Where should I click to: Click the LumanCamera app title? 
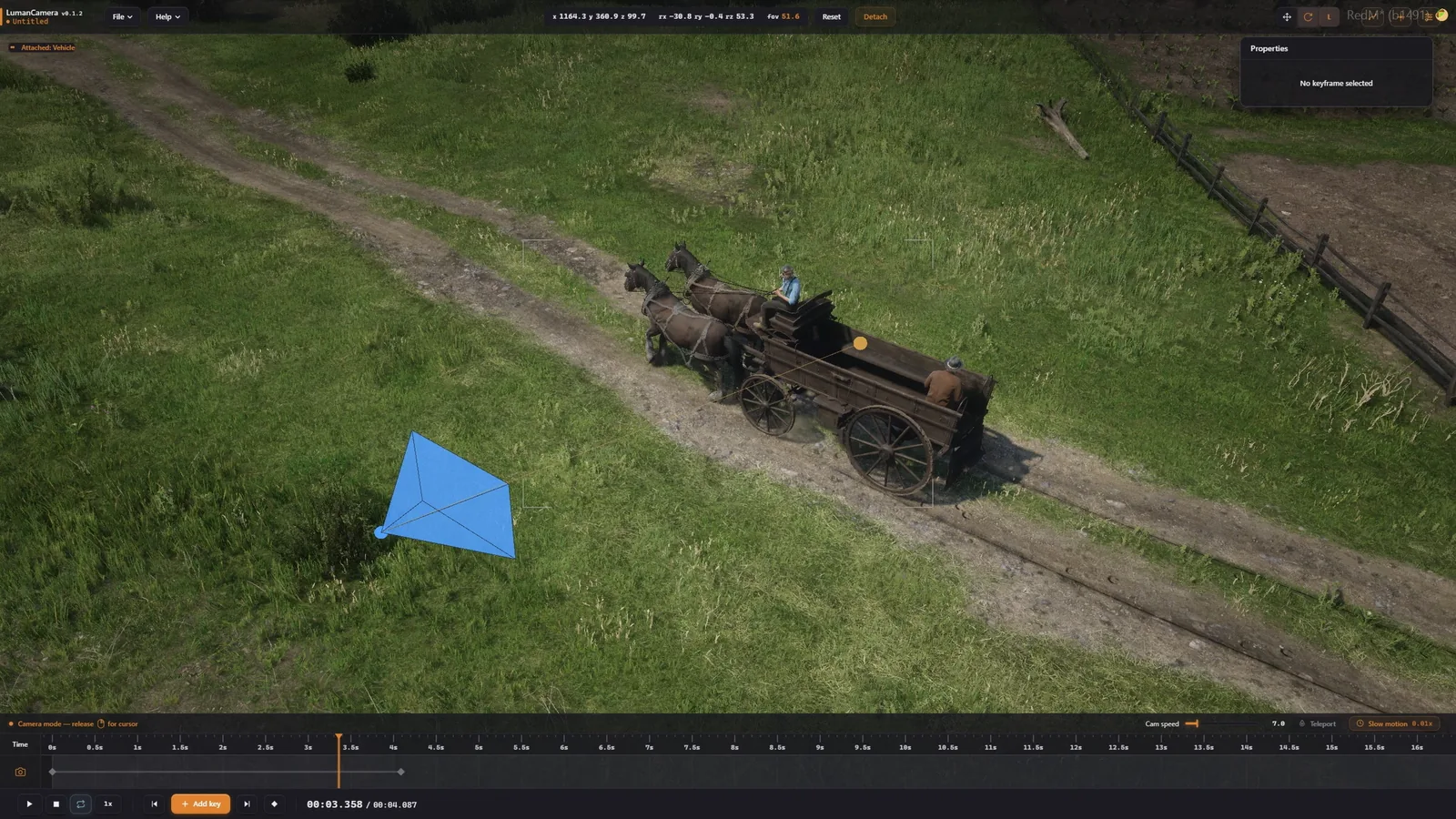[x=32, y=13]
